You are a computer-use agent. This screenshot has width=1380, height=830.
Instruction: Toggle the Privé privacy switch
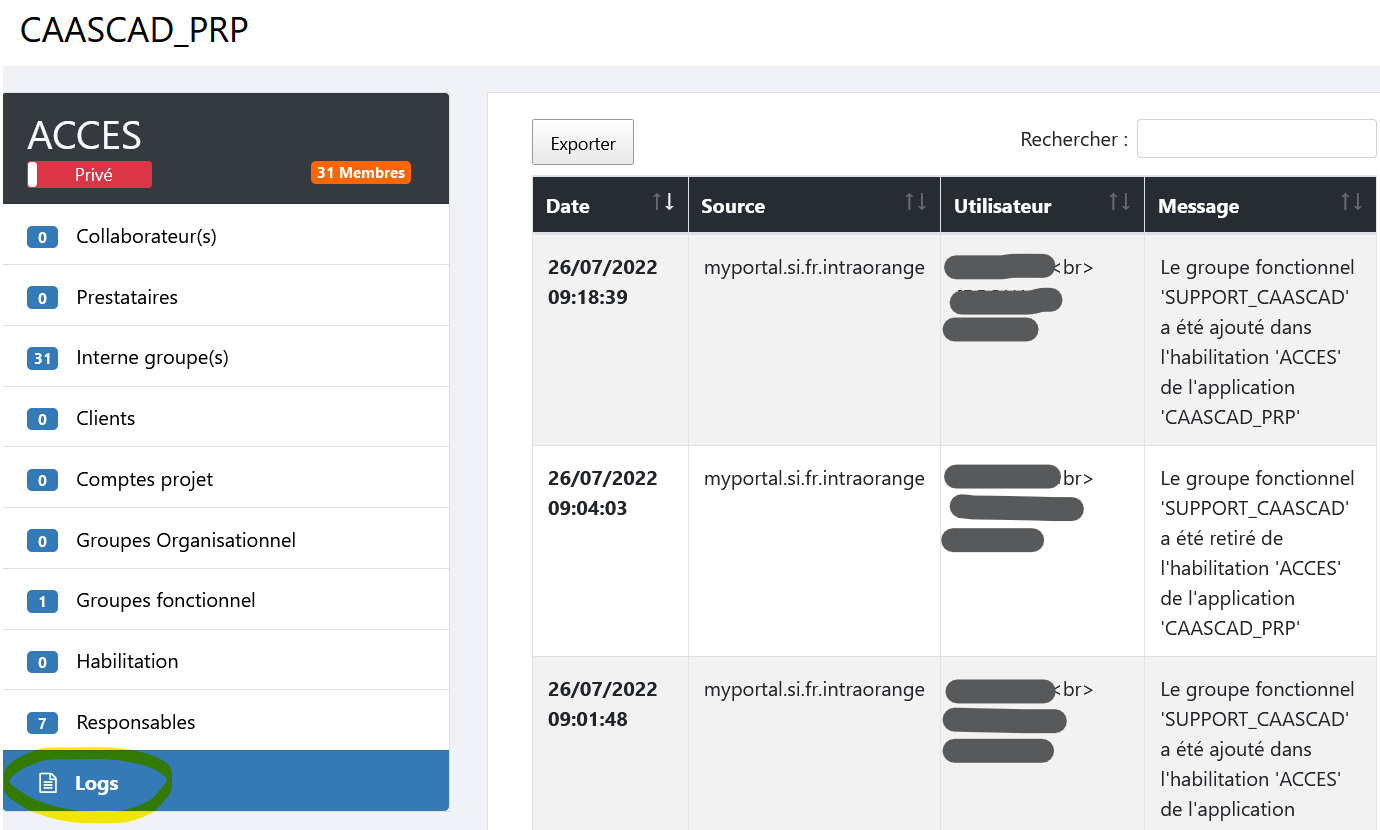(x=89, y=174)
